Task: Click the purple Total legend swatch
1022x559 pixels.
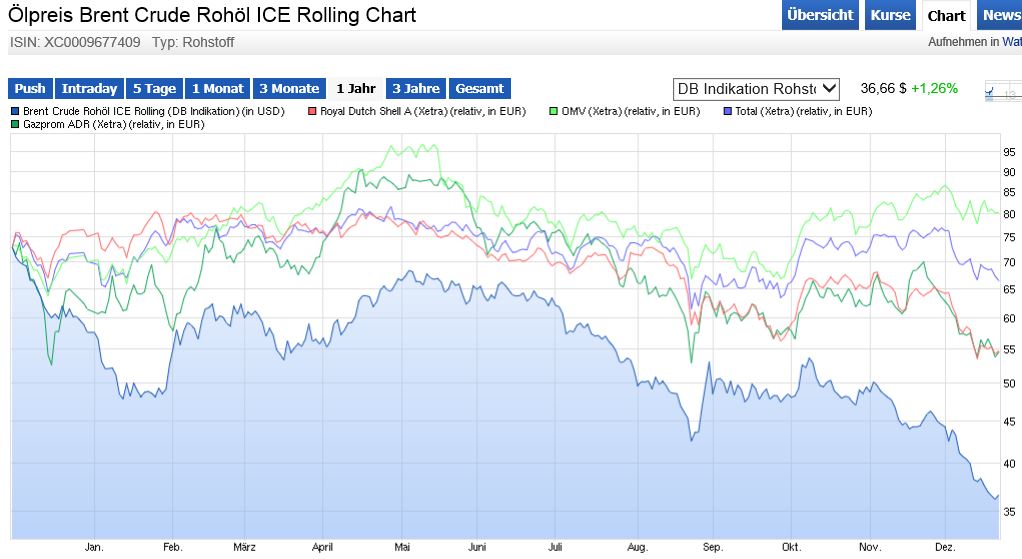Action: coord(727,111)
